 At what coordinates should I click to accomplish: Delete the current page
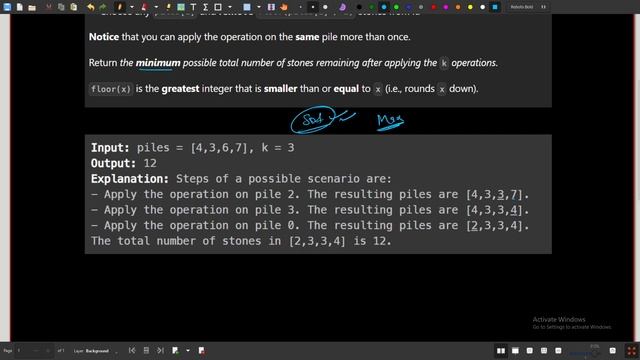pyautogui.click(x=202, y=351)
